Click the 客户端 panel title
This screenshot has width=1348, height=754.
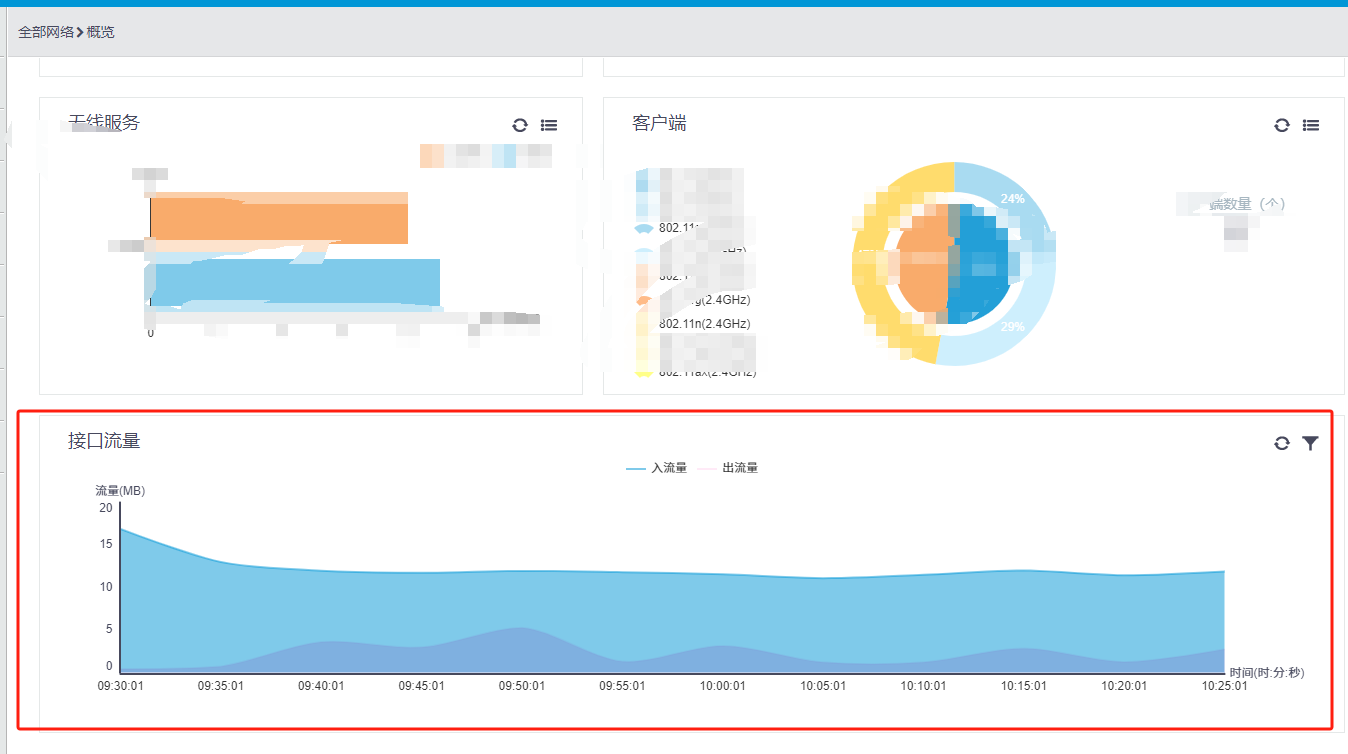click(659, 123)
